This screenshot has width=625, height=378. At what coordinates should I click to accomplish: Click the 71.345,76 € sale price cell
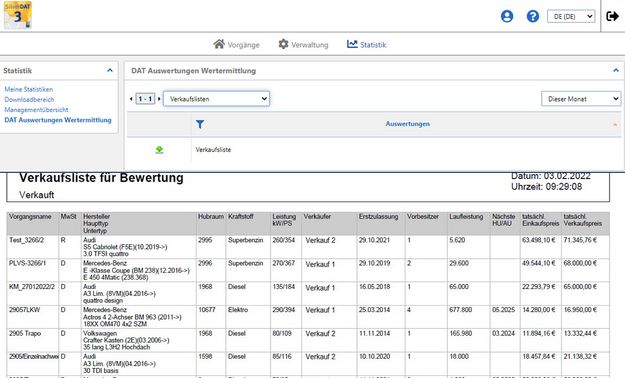pos(580,240)
